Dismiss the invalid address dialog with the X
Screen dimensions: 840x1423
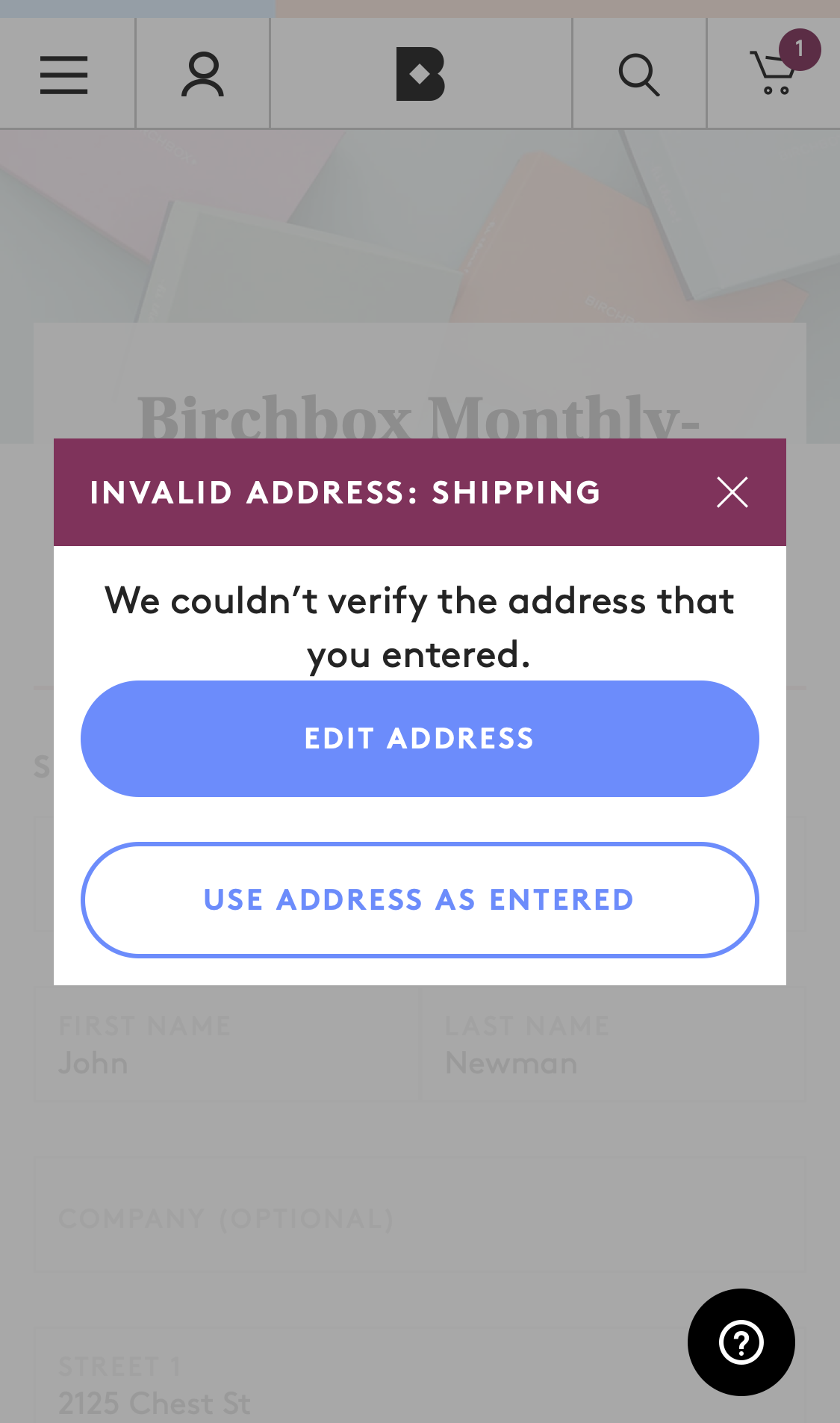click(x=732, y=492)
